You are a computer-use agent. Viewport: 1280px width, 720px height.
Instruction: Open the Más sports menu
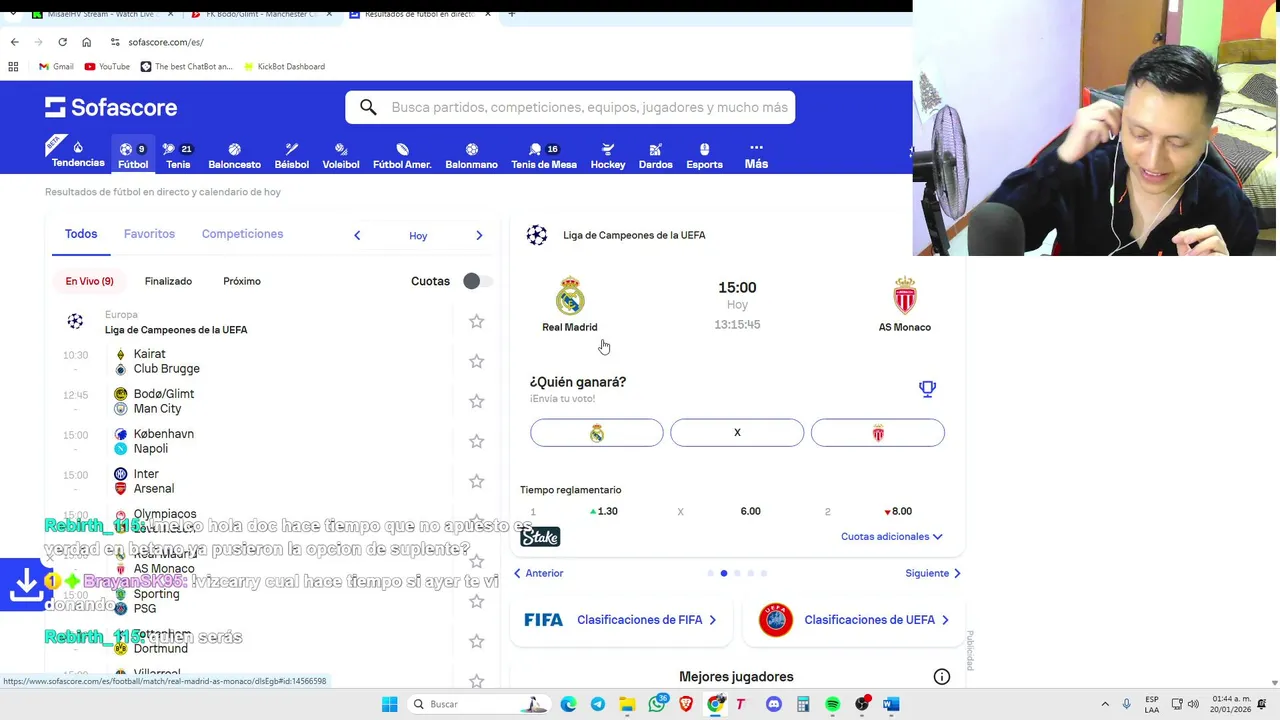pyautogui.click(x=756, y=155)
